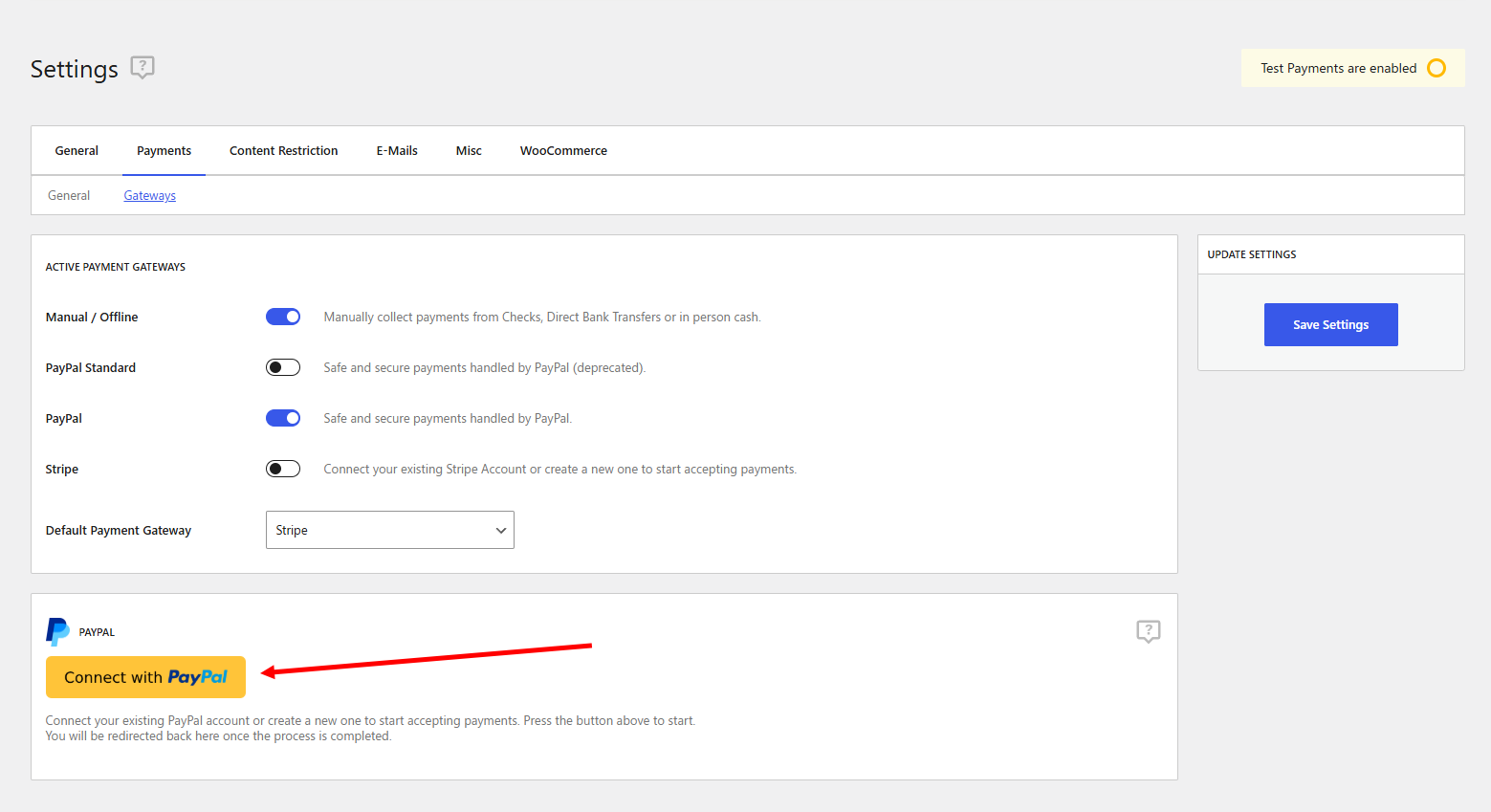Disable the Manual / Offline gateway
The image size is (1491, 812).
(282, 316)
